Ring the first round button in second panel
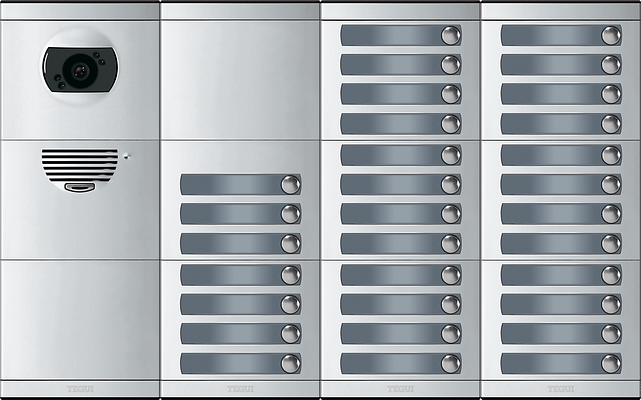This screenshot has height=400, width=641. coord(291,184)
